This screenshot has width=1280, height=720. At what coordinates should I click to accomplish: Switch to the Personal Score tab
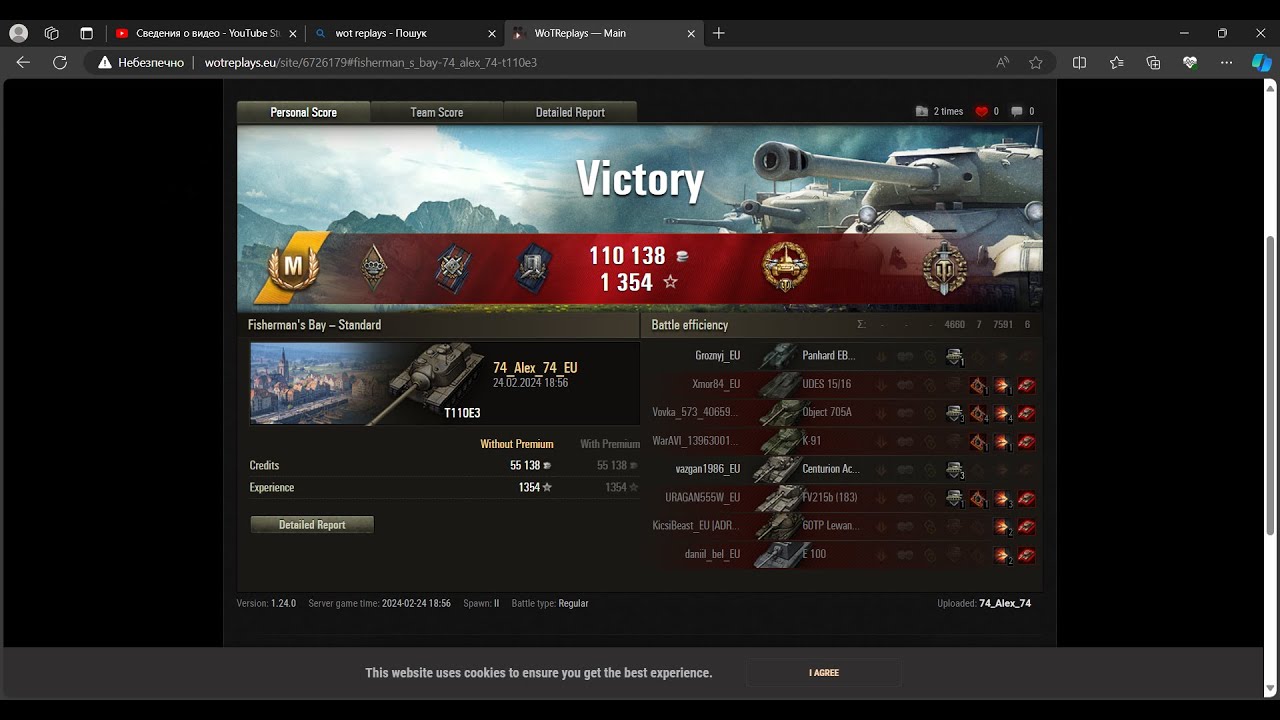[x=303, y=112]
